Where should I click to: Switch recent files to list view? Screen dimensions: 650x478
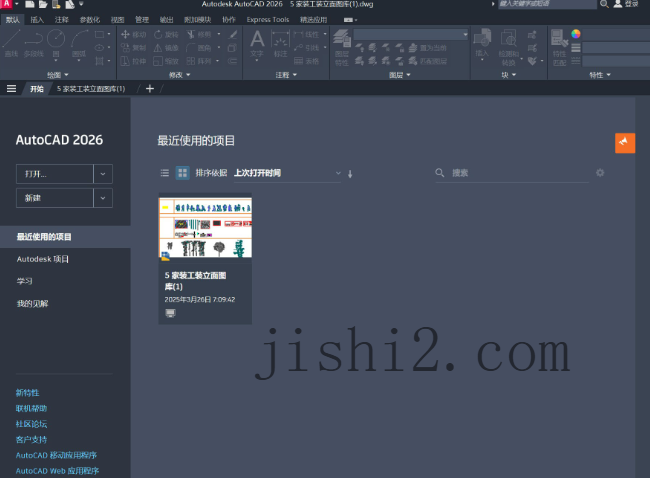pyautogui.click(x=165, y=172)
